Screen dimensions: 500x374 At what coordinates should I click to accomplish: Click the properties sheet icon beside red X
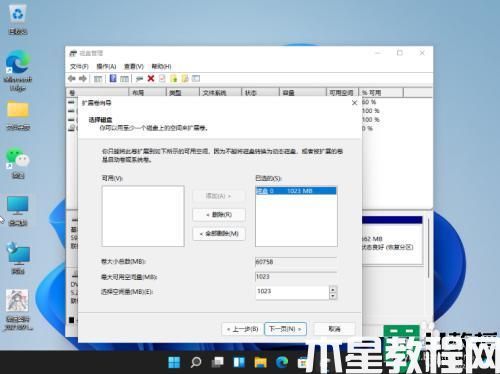[162, 79]
